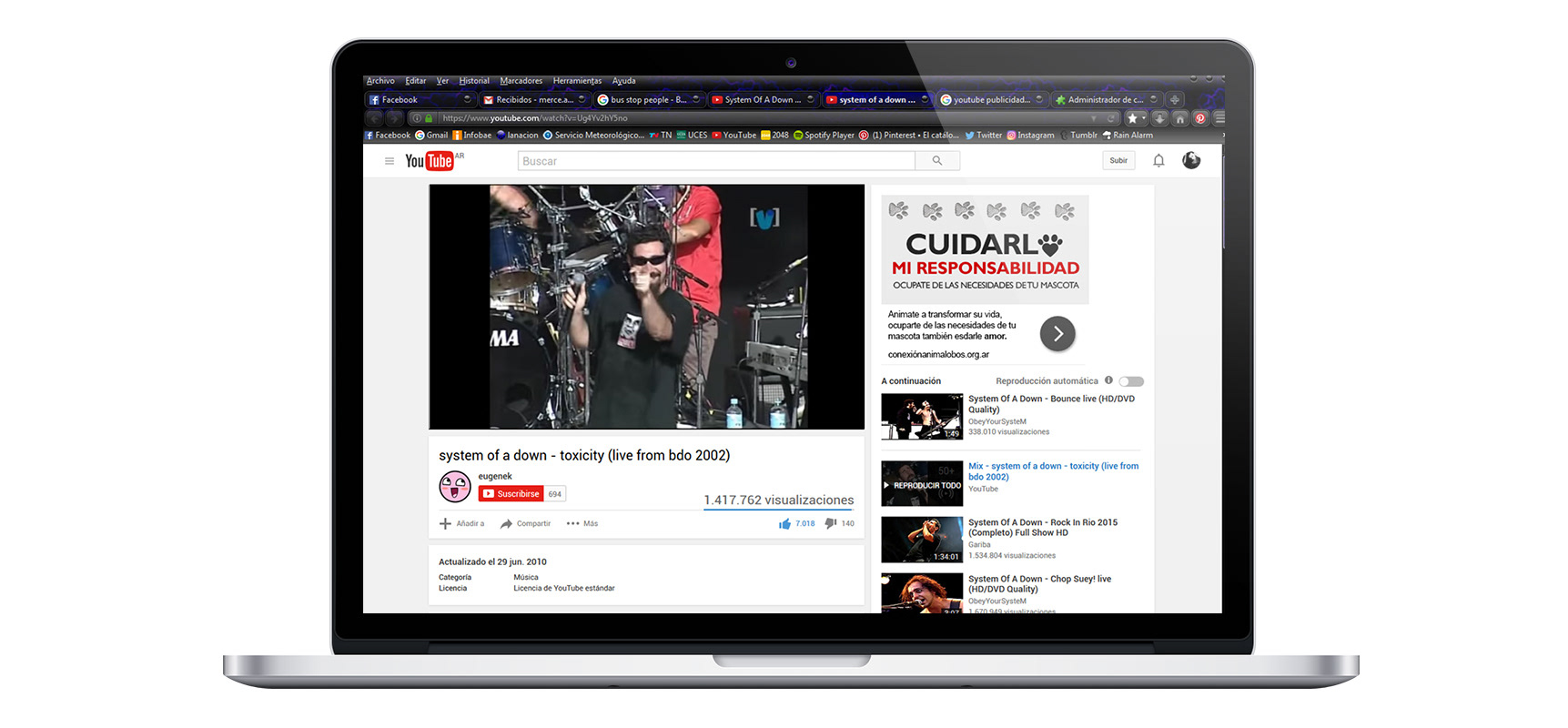The image size is (1568, 728).
Task: Click into the Buscar search field
Action: click(x=716, y=161)
